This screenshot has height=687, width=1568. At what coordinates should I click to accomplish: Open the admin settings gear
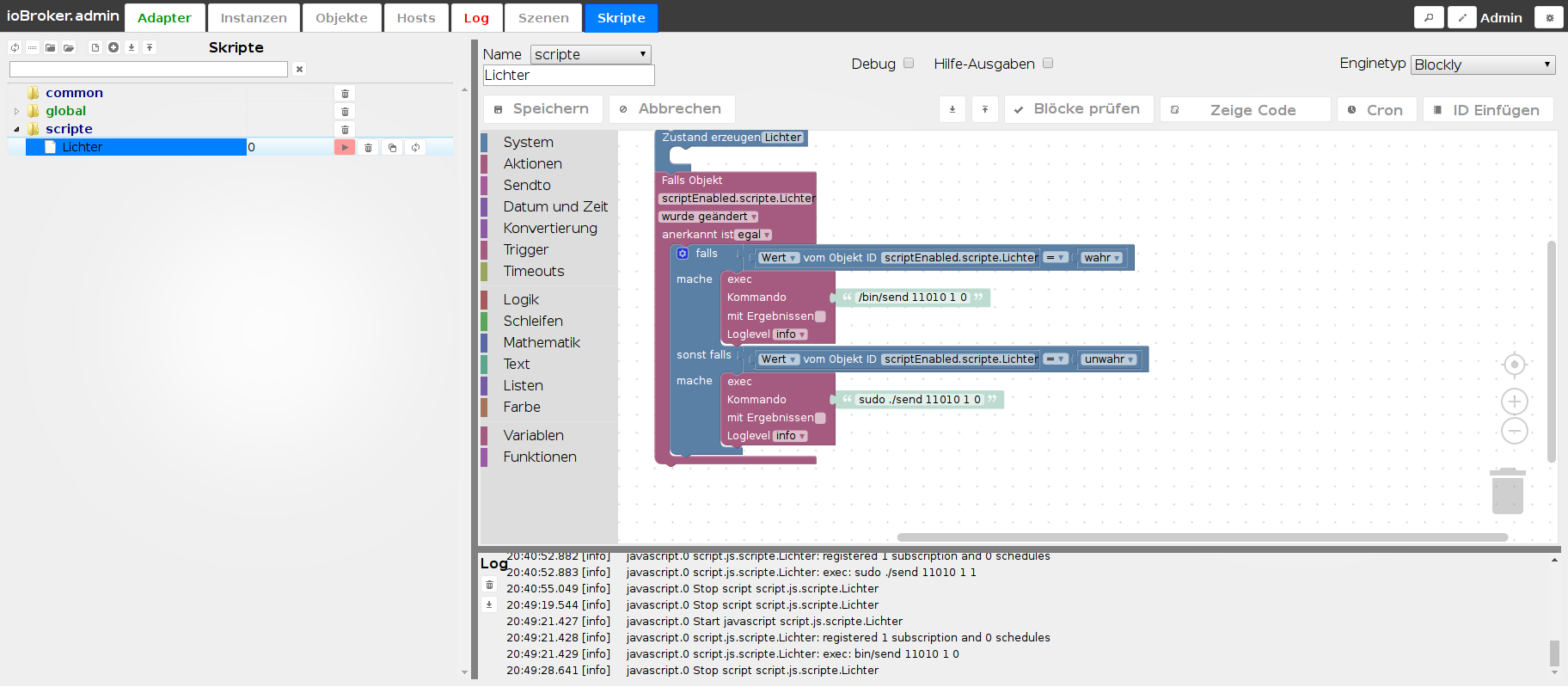click(x=1549, y=17)
